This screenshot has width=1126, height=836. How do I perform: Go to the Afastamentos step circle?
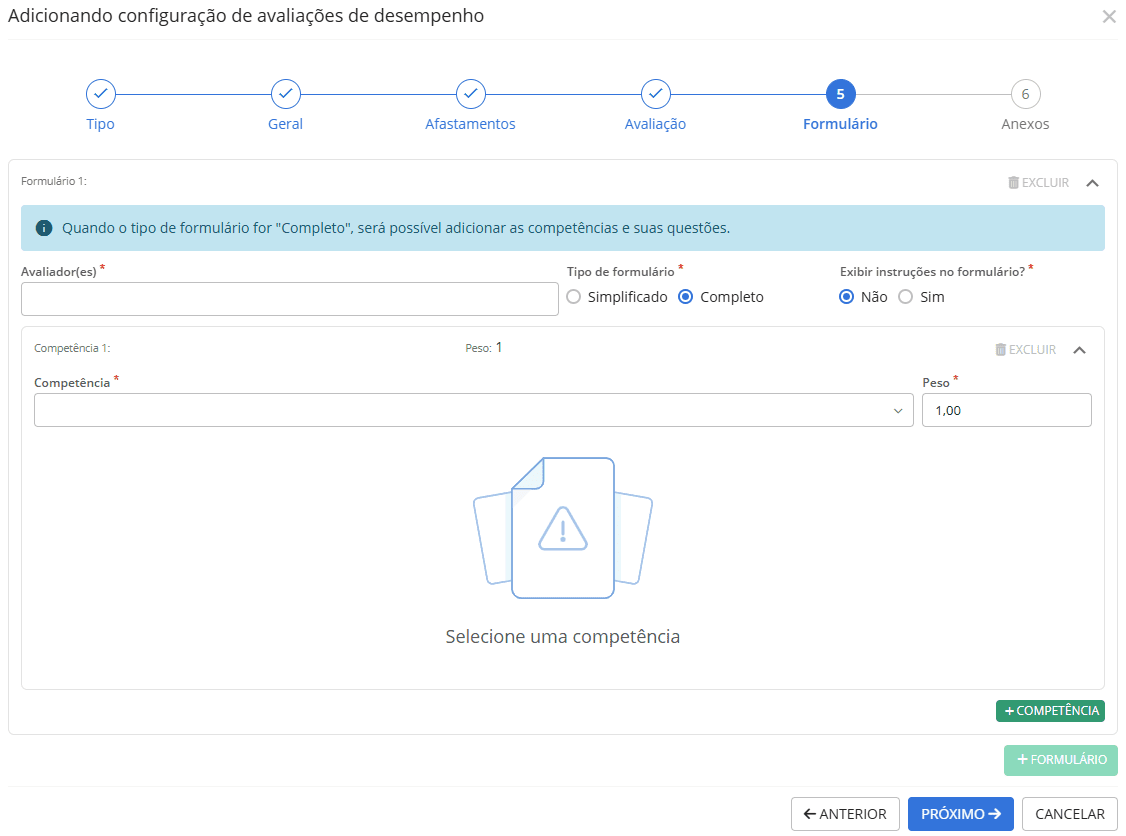pos(471,94)
